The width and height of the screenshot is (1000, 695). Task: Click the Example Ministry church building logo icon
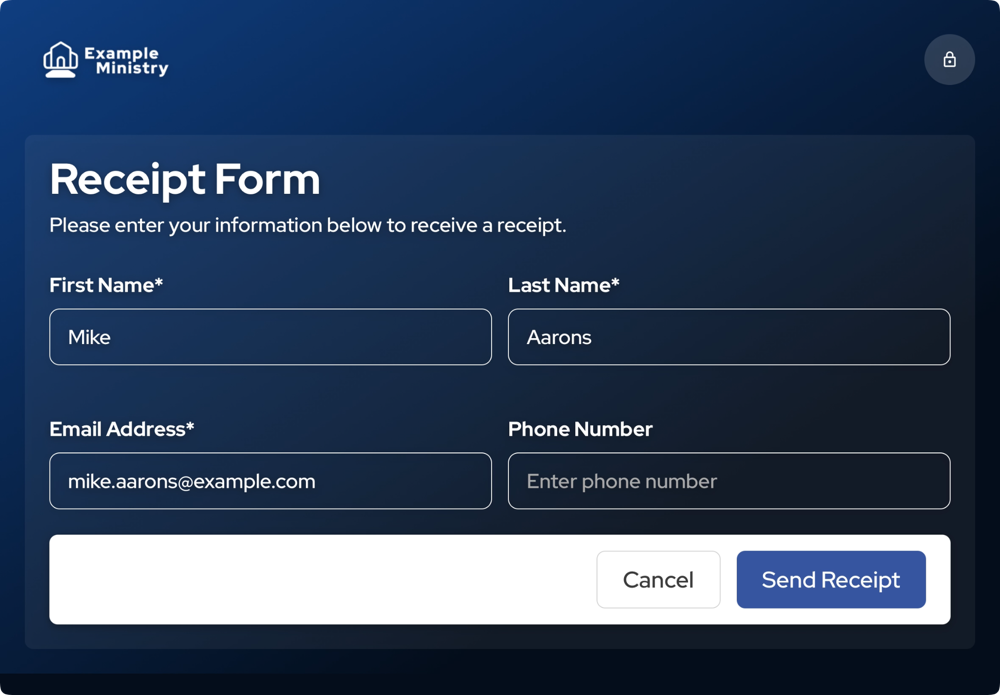[x=61, y=60]
